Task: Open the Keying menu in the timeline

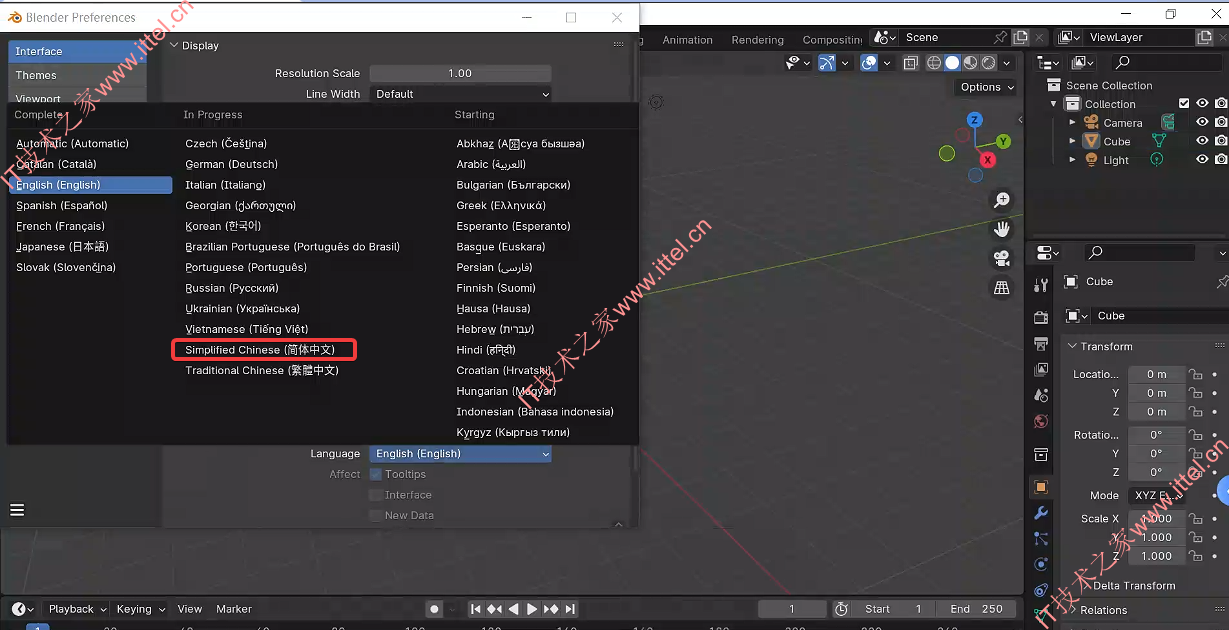Action: (x=140, y=609)
